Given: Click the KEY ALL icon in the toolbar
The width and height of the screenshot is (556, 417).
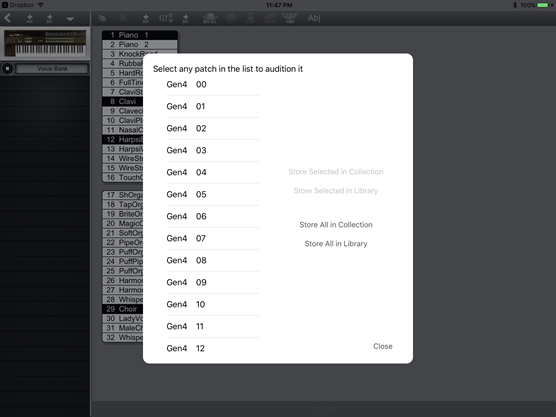Looking at the screenshot, I should (210, 18).
